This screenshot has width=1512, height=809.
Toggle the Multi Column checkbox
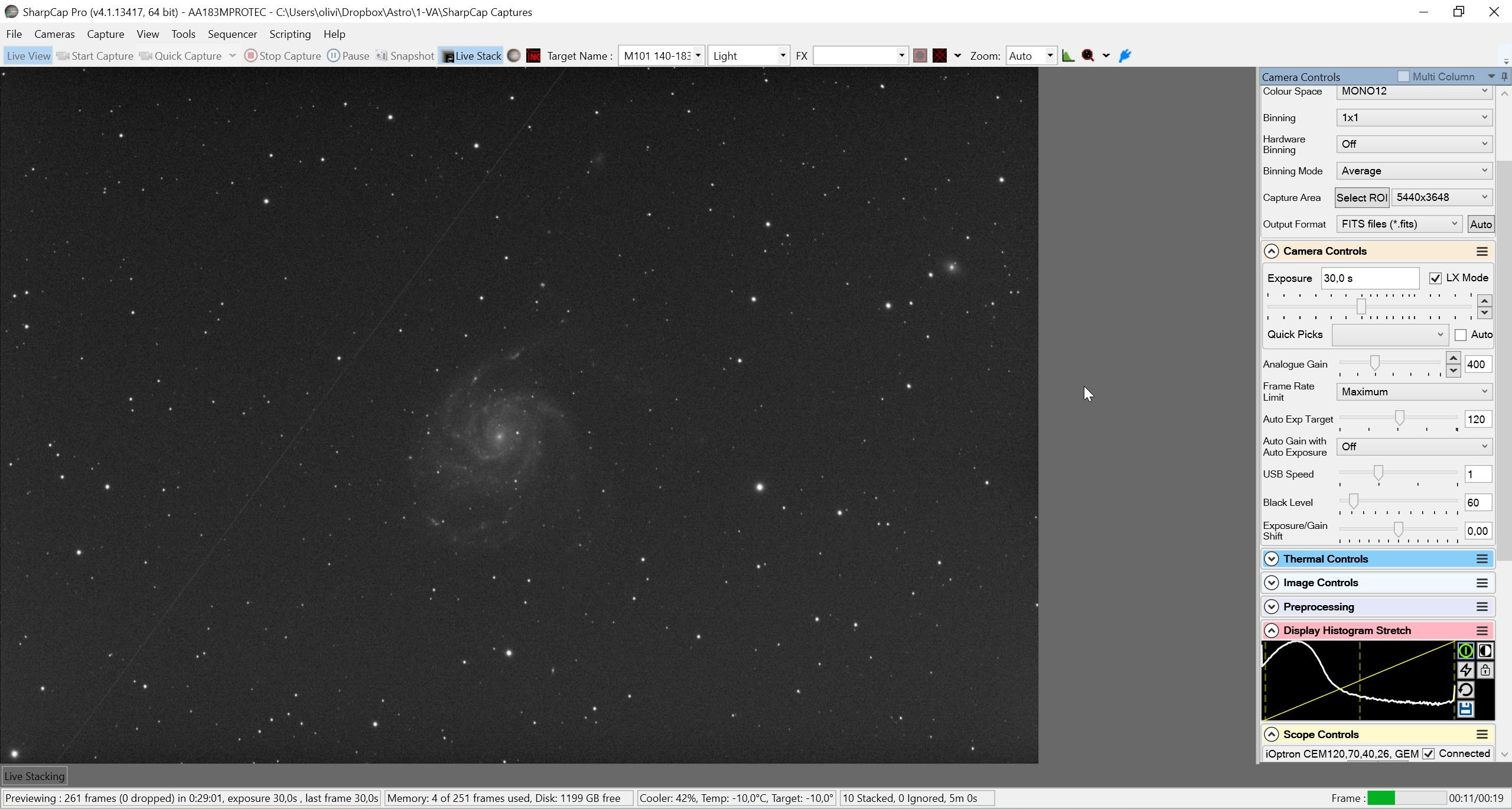coord(1404,77)
